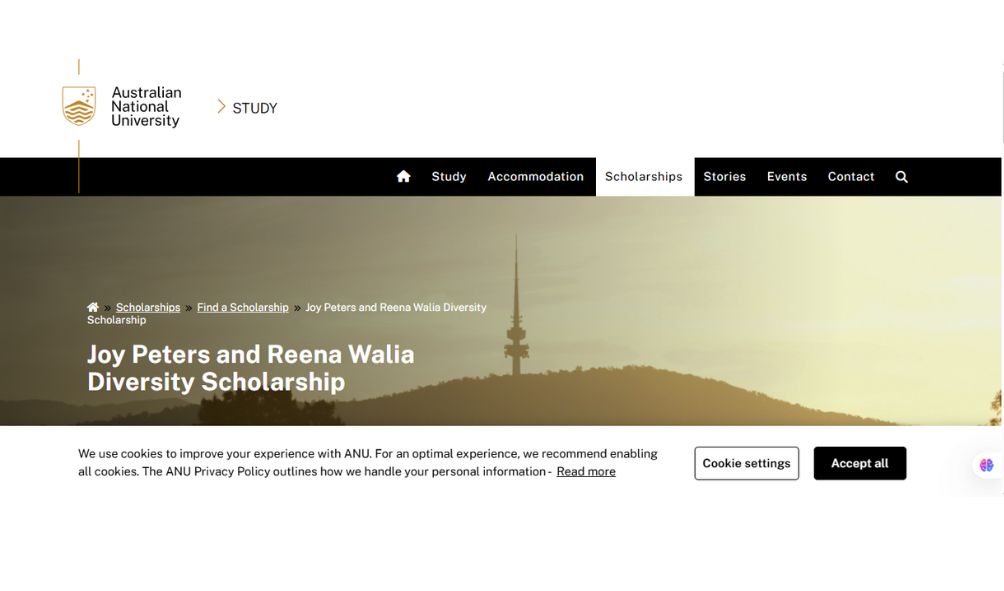Follow the Find a Scholarship breadcrumb
The image size is (1004, 591).
click(243, 307)
